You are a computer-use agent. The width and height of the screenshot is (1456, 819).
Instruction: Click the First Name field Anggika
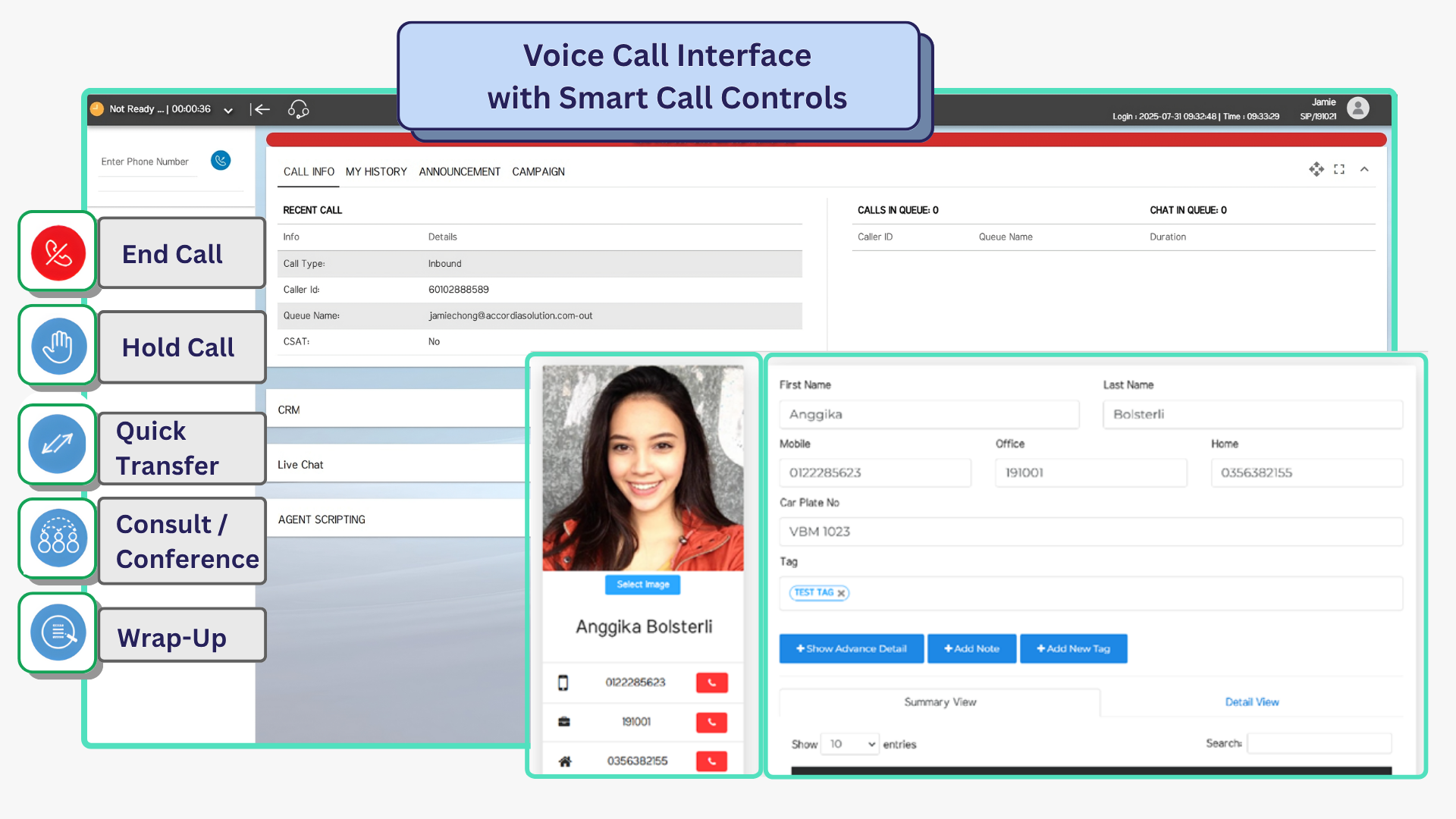[x=929, y=414]
